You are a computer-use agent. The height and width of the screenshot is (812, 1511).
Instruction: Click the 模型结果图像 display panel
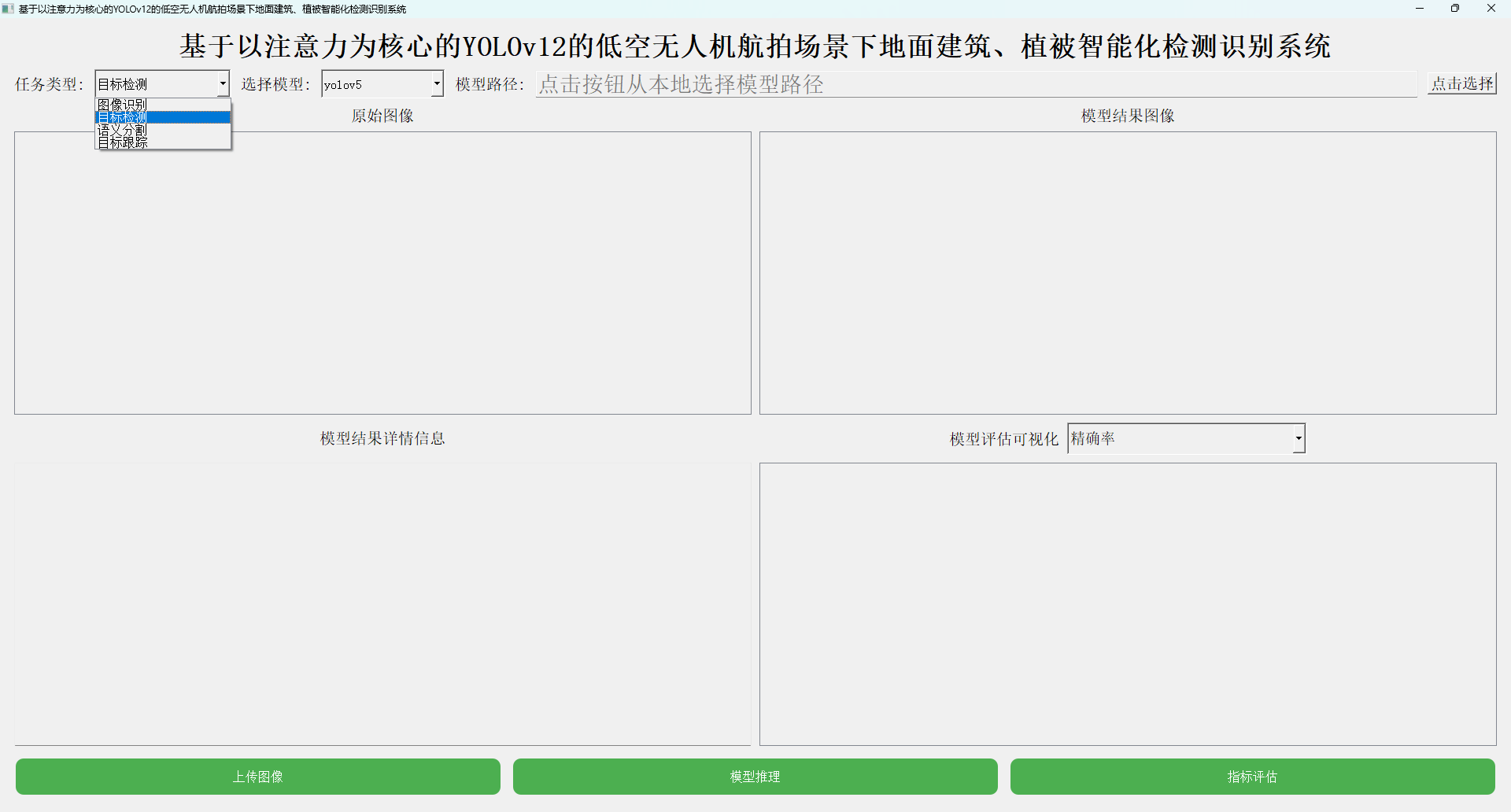click(1128, 273)
